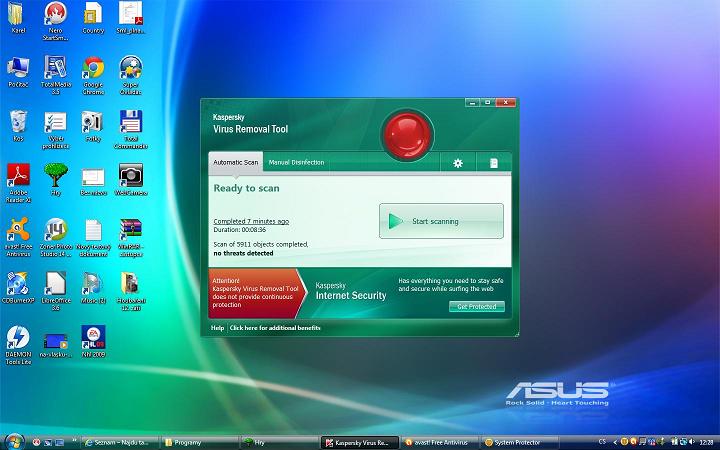Select the Fotky camera desktop icon
Viewport: 720px width, 450px height.
click(x=93, y=126)
